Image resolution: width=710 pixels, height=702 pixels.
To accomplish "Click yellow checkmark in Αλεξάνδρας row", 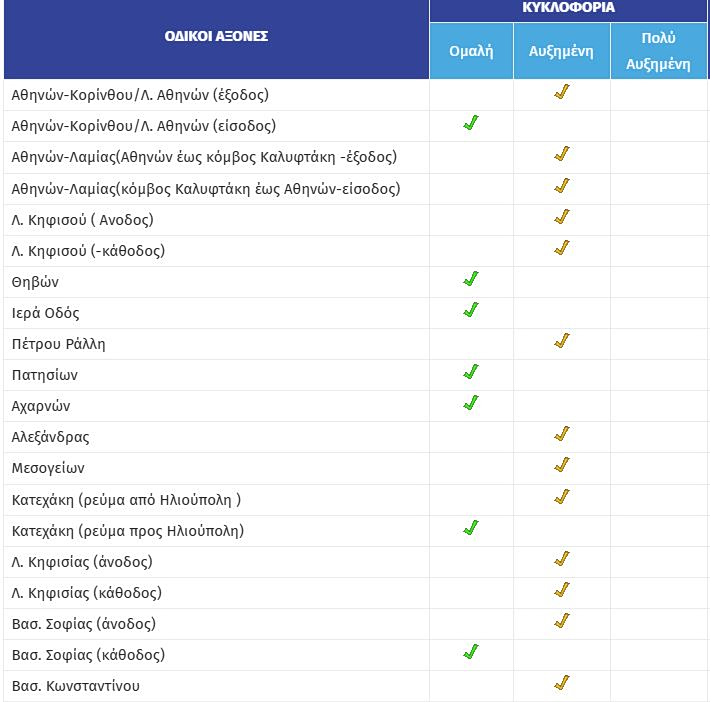I will pos(562,435).
